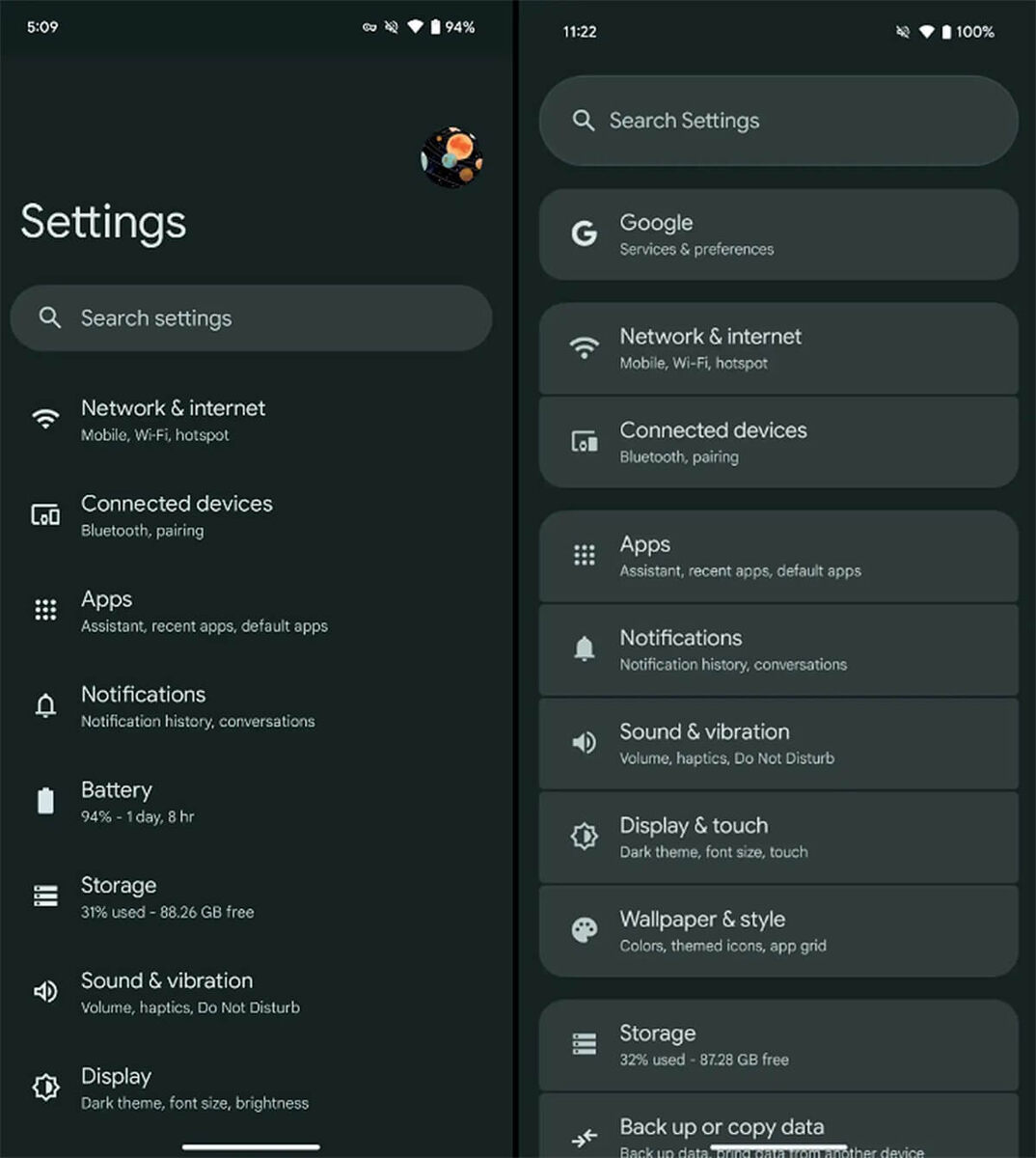Open Storage showing 88.26 GB free
1036x1158 pixels.
(x=251, y=897)
